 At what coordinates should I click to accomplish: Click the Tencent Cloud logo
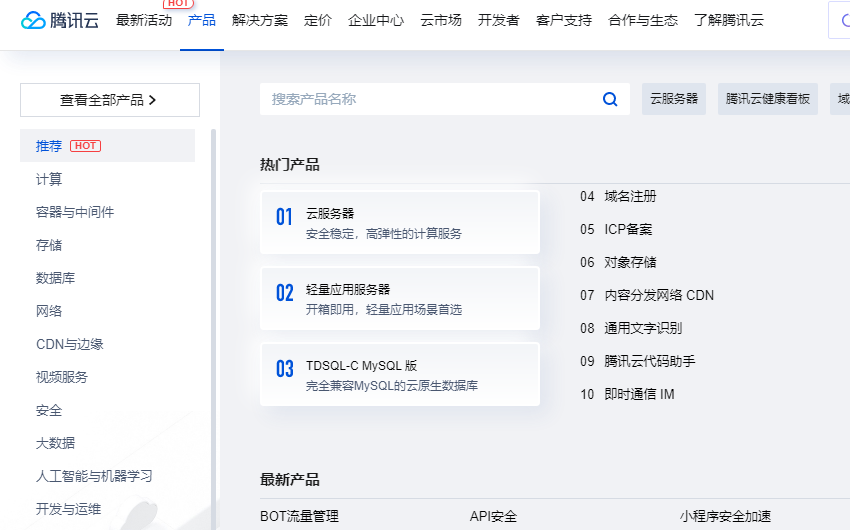point(60,21)
